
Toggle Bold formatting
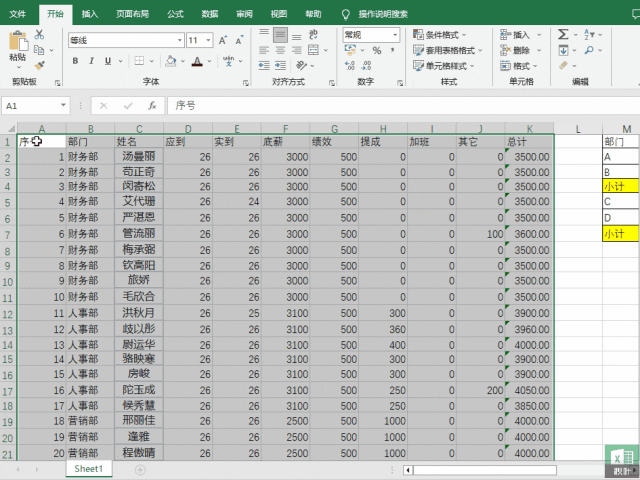coord(76,61)
